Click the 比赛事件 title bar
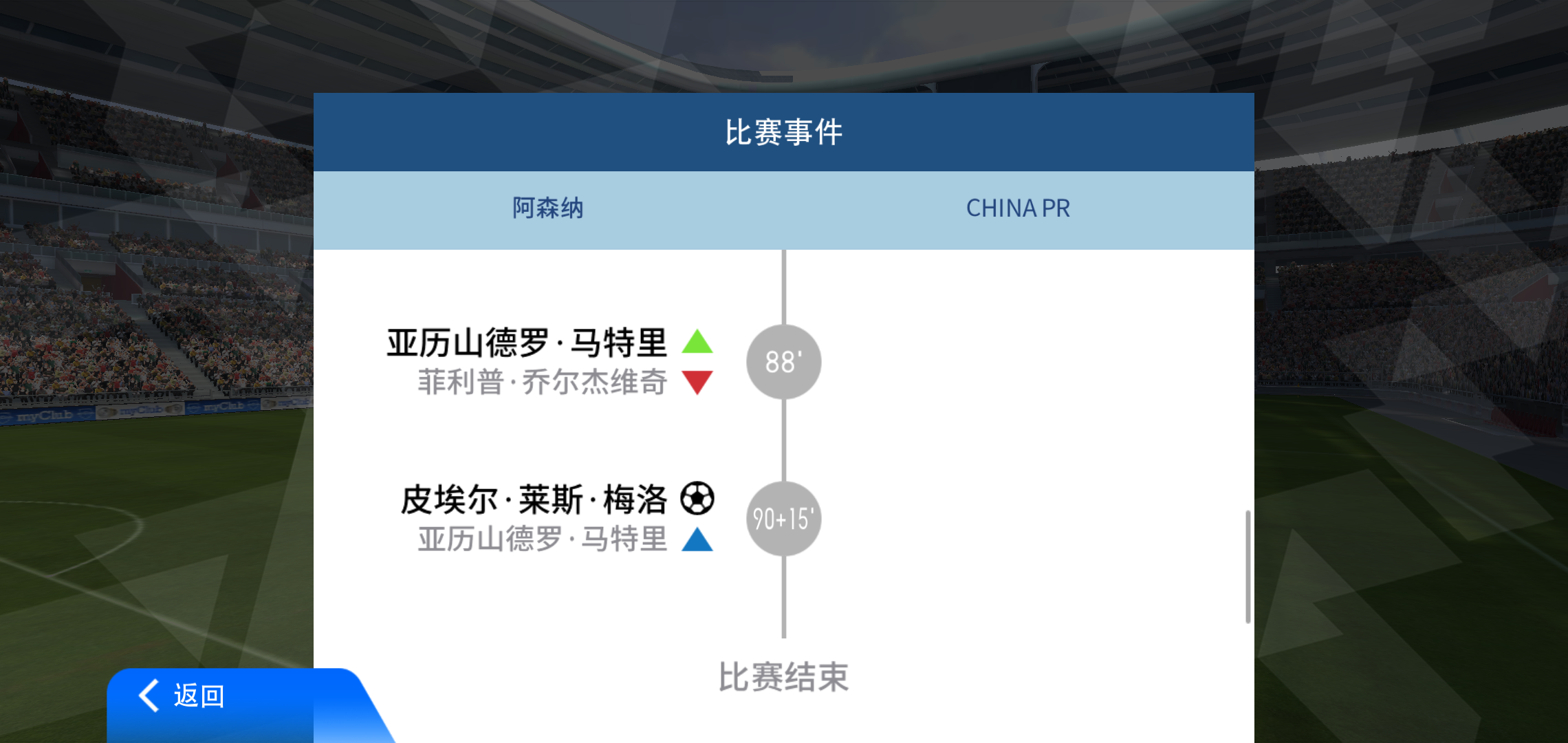The image size is (1568, 743). pyautogui.click(x=784, y=132)
